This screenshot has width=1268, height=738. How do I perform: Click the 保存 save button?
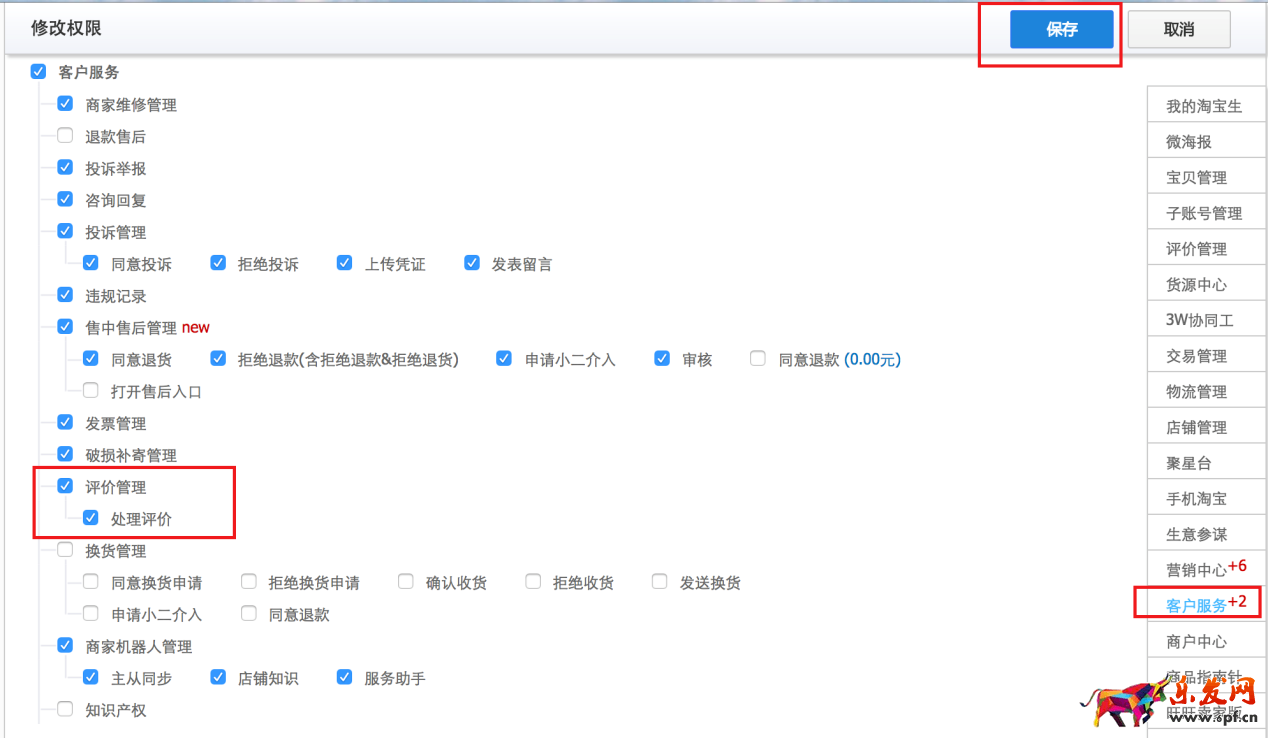1062,29
